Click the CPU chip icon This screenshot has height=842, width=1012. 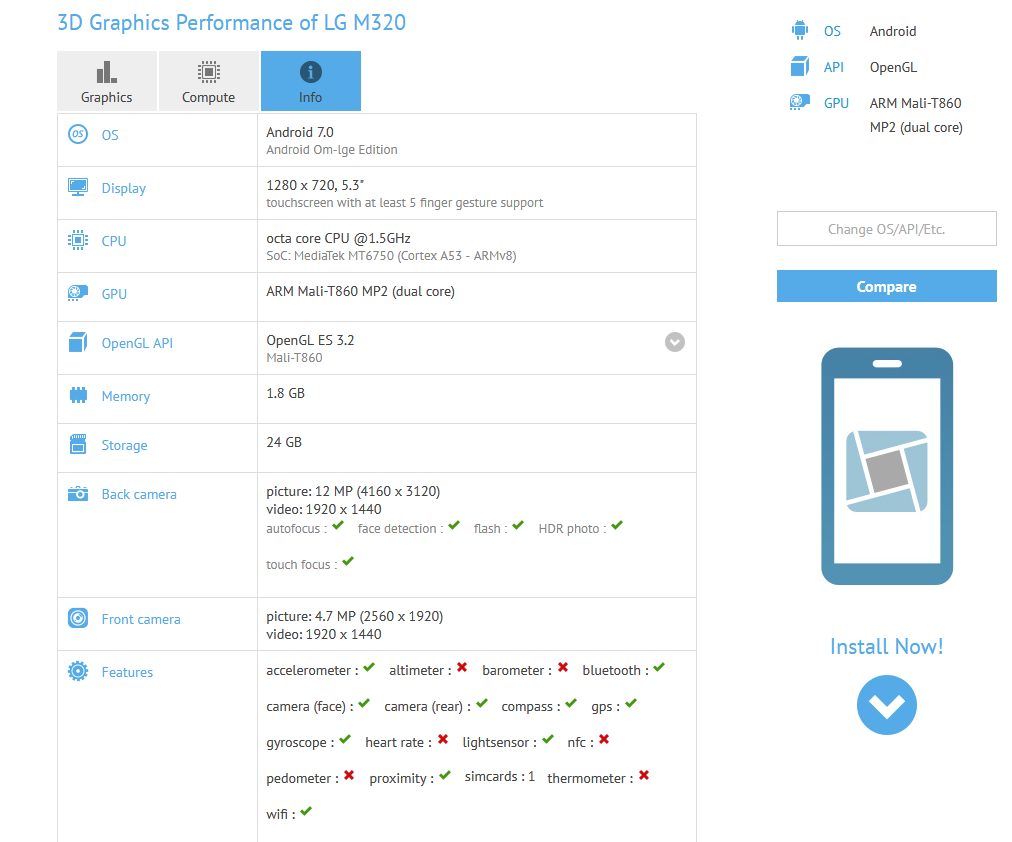(x=78, y=241)
